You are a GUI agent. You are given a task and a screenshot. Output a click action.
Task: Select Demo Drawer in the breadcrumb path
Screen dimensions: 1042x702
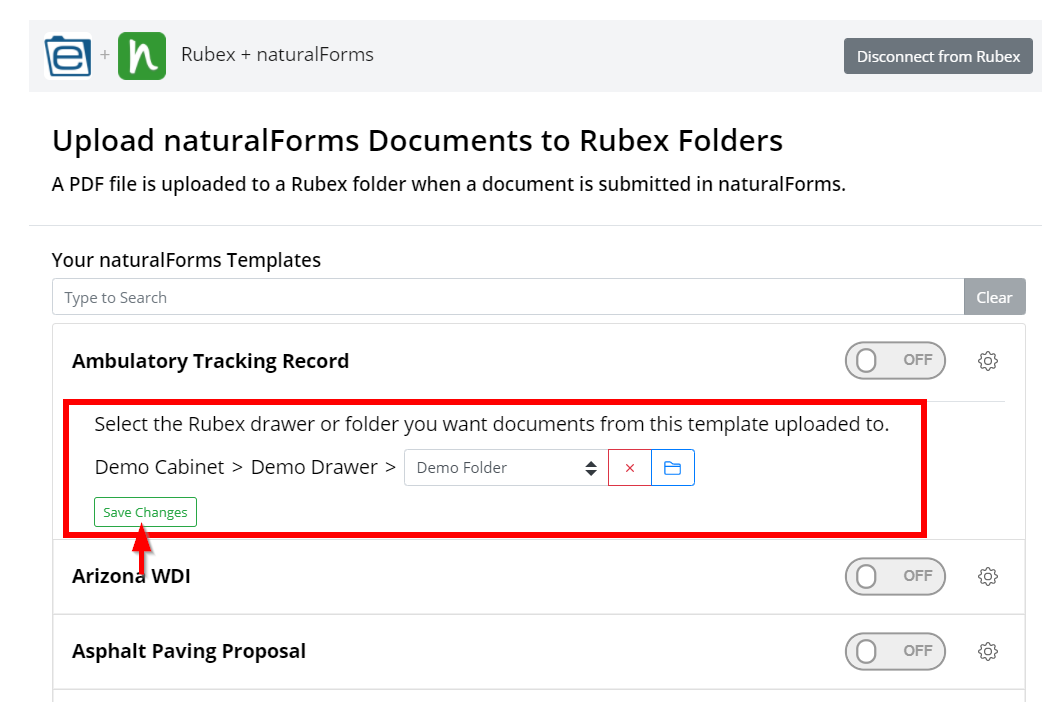coord(314,467)
